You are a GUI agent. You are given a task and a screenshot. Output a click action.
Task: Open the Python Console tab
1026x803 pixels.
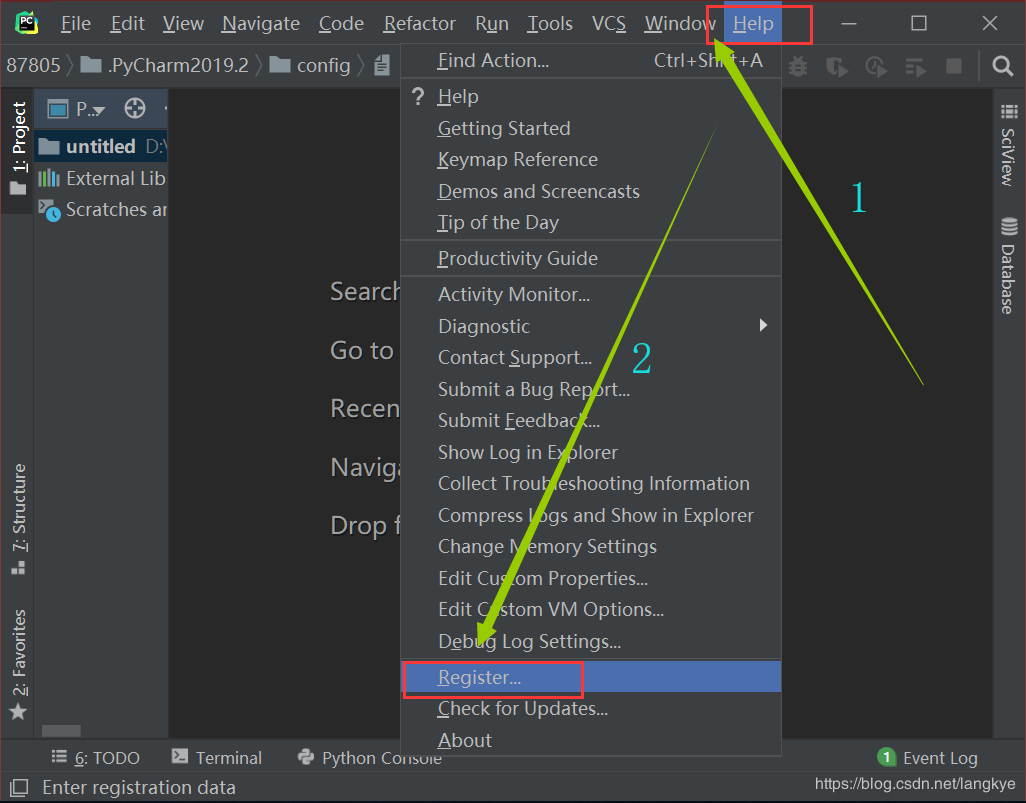[x=369, y=758]
